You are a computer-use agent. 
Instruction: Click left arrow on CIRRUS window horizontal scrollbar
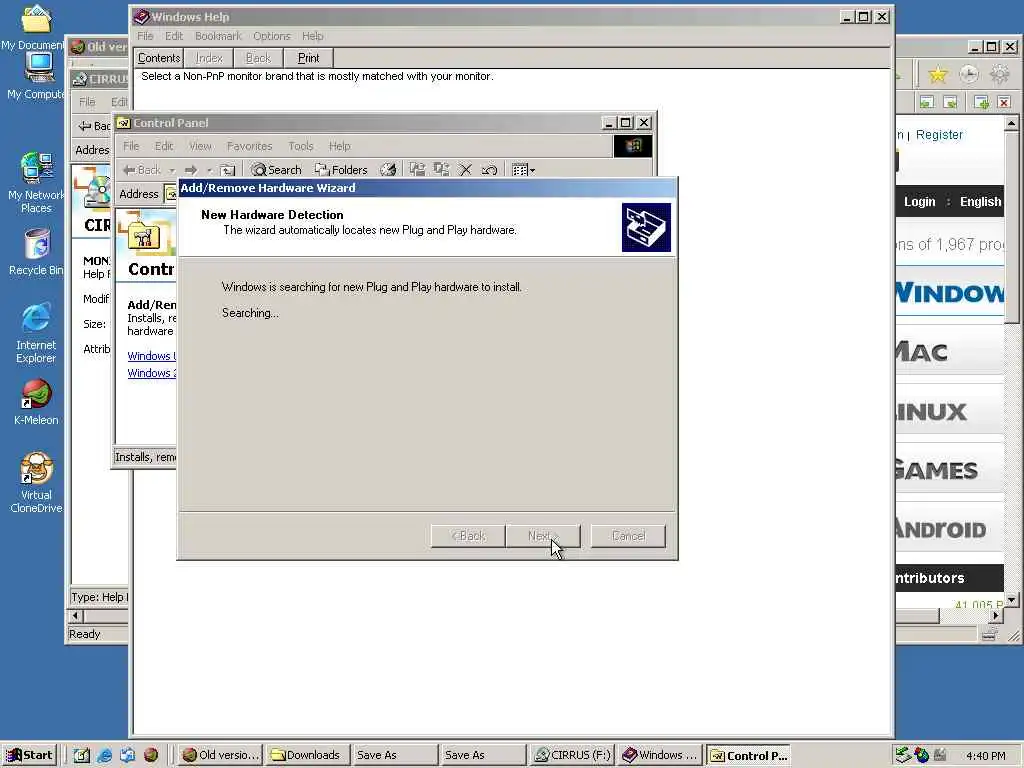(x=76, y=616)
